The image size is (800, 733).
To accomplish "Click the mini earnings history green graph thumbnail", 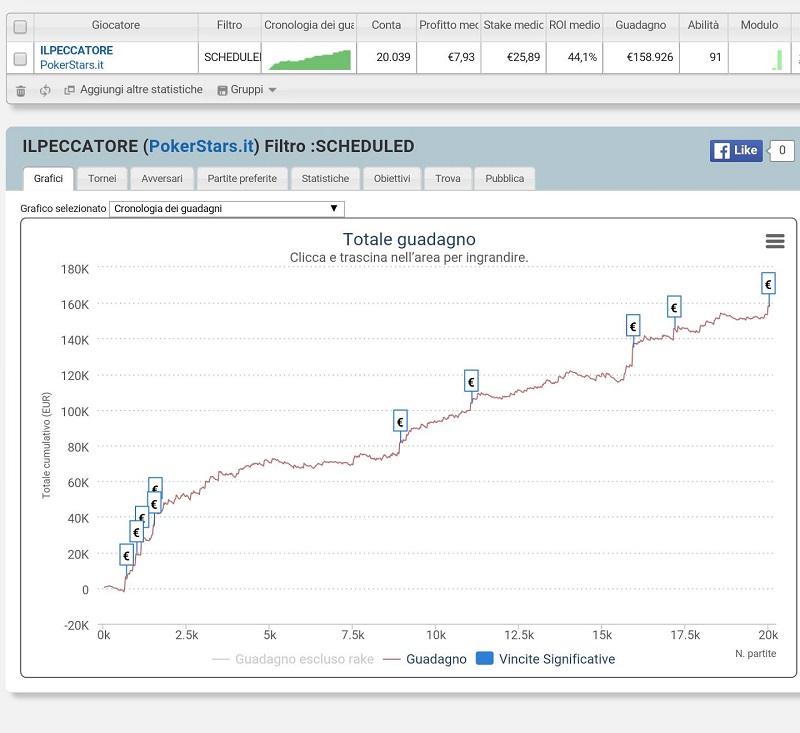I will [x=310, y=59].
